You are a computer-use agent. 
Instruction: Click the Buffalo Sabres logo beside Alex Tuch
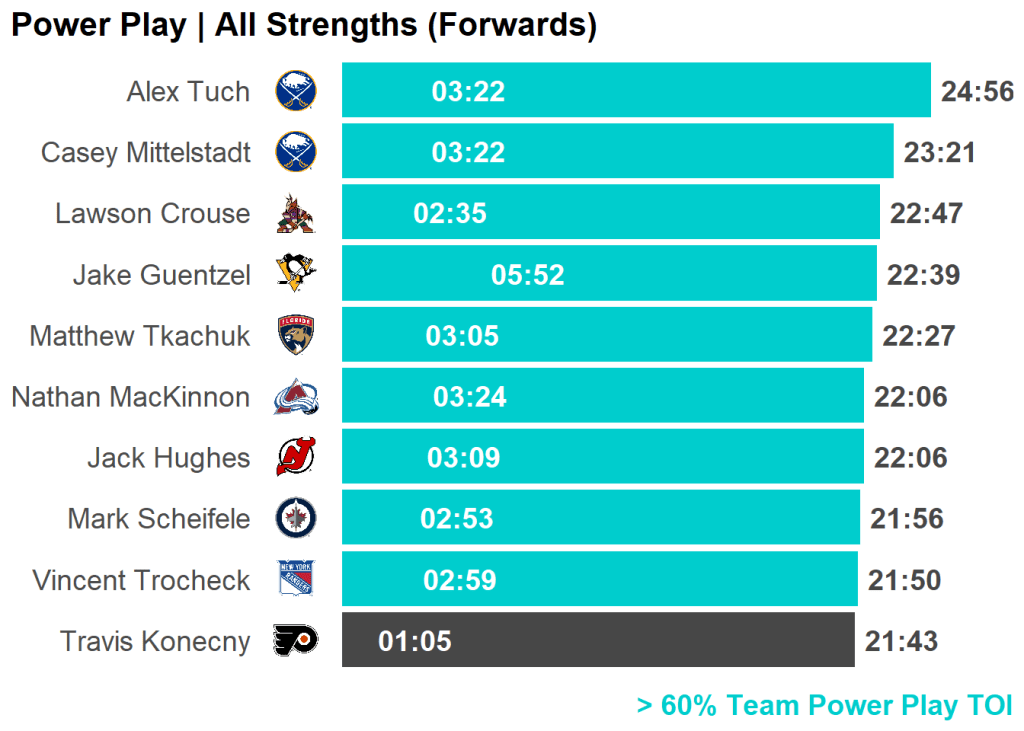296,91
